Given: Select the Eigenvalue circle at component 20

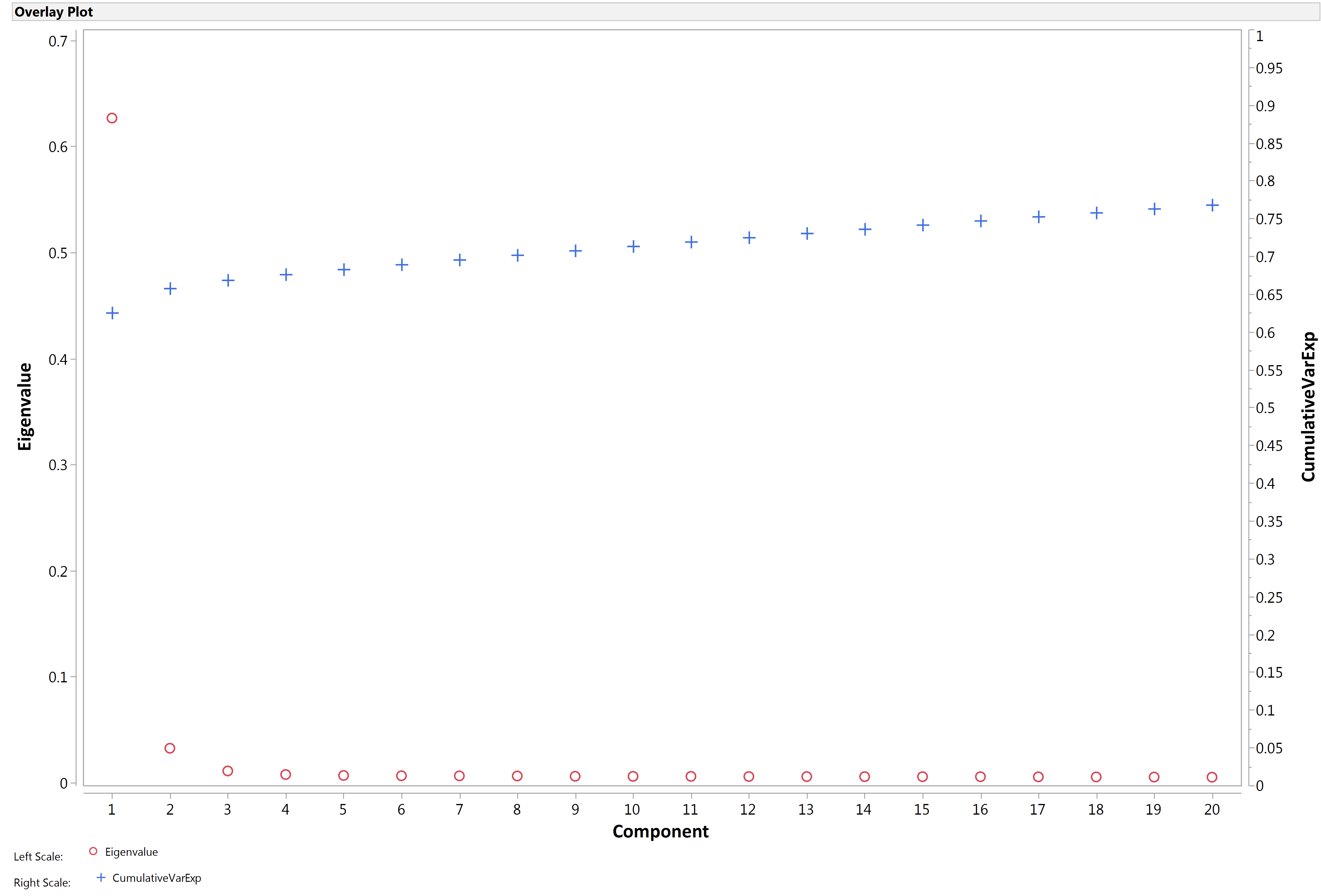Looking at the screenshot, I should pyautogui.click(x=1212, y=777).
